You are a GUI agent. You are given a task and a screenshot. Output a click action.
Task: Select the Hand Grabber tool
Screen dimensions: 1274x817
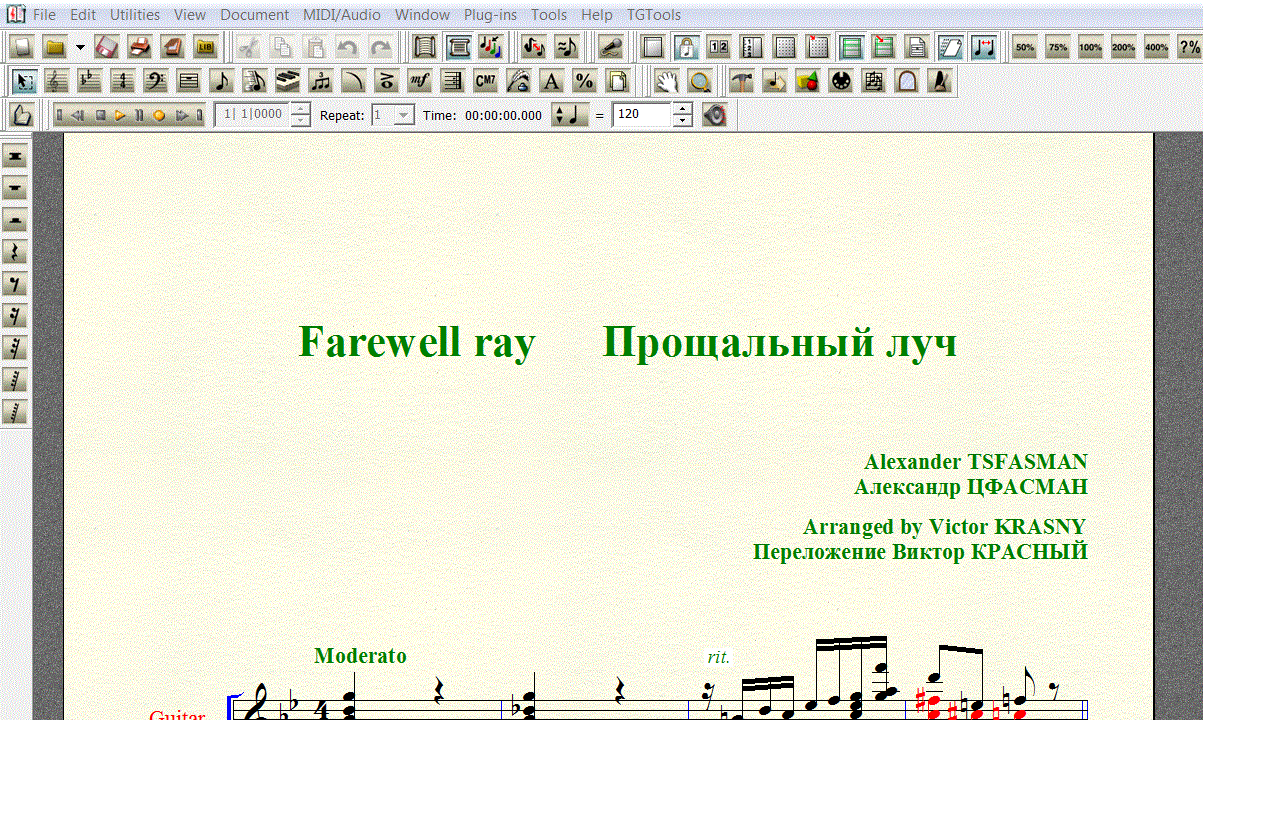(x=667, y=81)
